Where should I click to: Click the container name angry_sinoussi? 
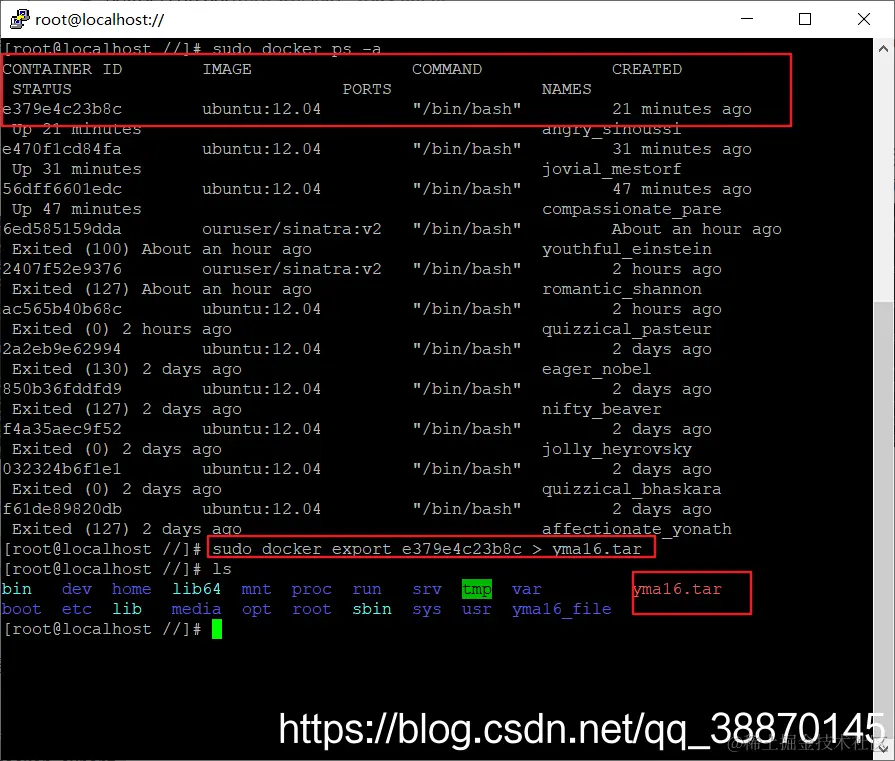[611, 130]
